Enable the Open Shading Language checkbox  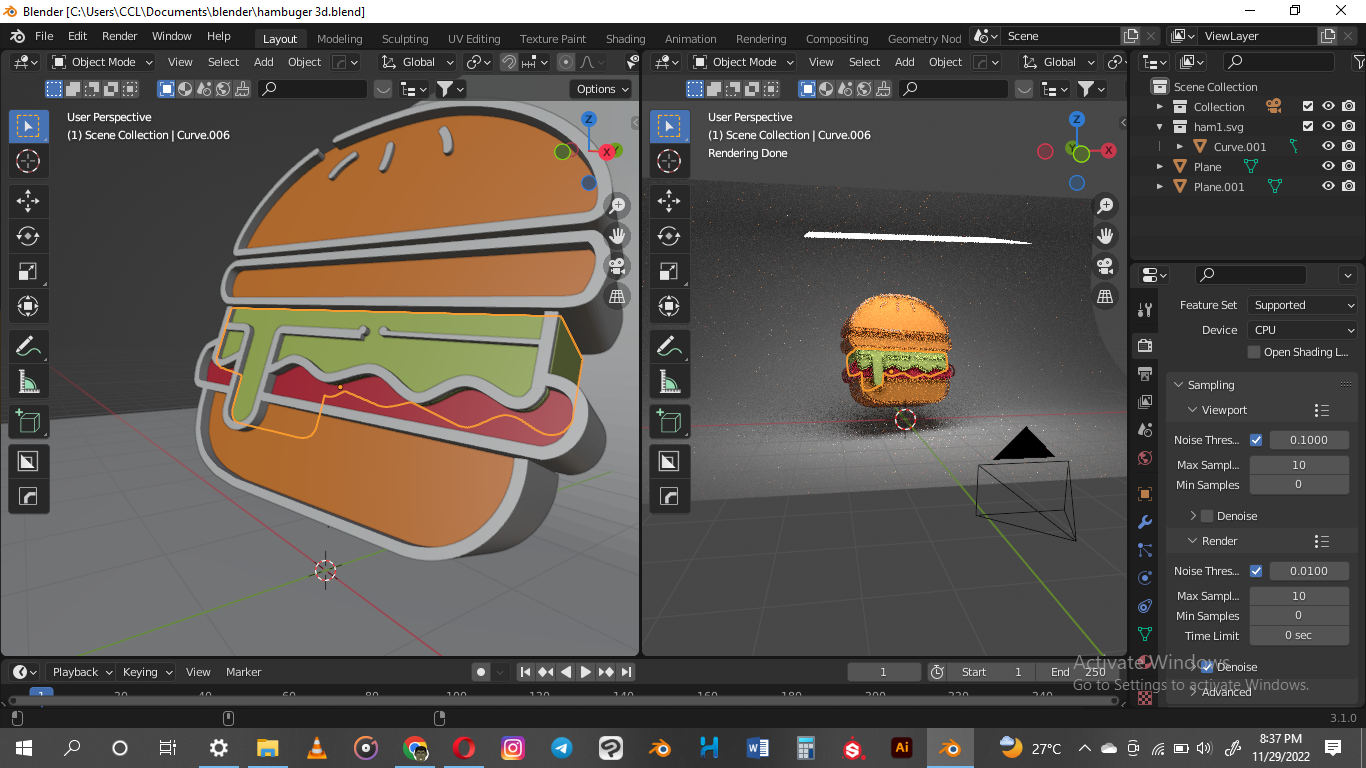click(1254, 352)
